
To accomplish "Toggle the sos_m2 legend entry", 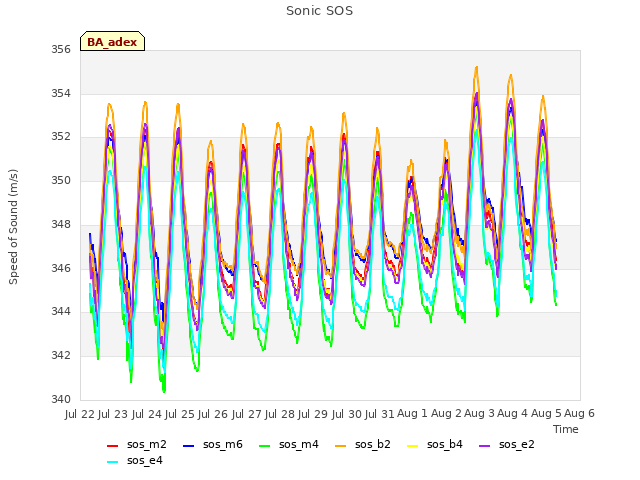I will (x=137, y=444).
